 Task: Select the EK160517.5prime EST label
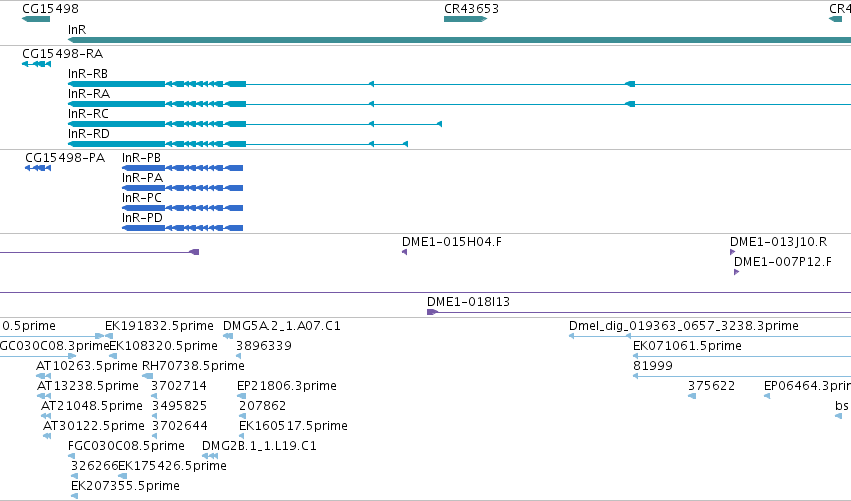coord(294,426)
